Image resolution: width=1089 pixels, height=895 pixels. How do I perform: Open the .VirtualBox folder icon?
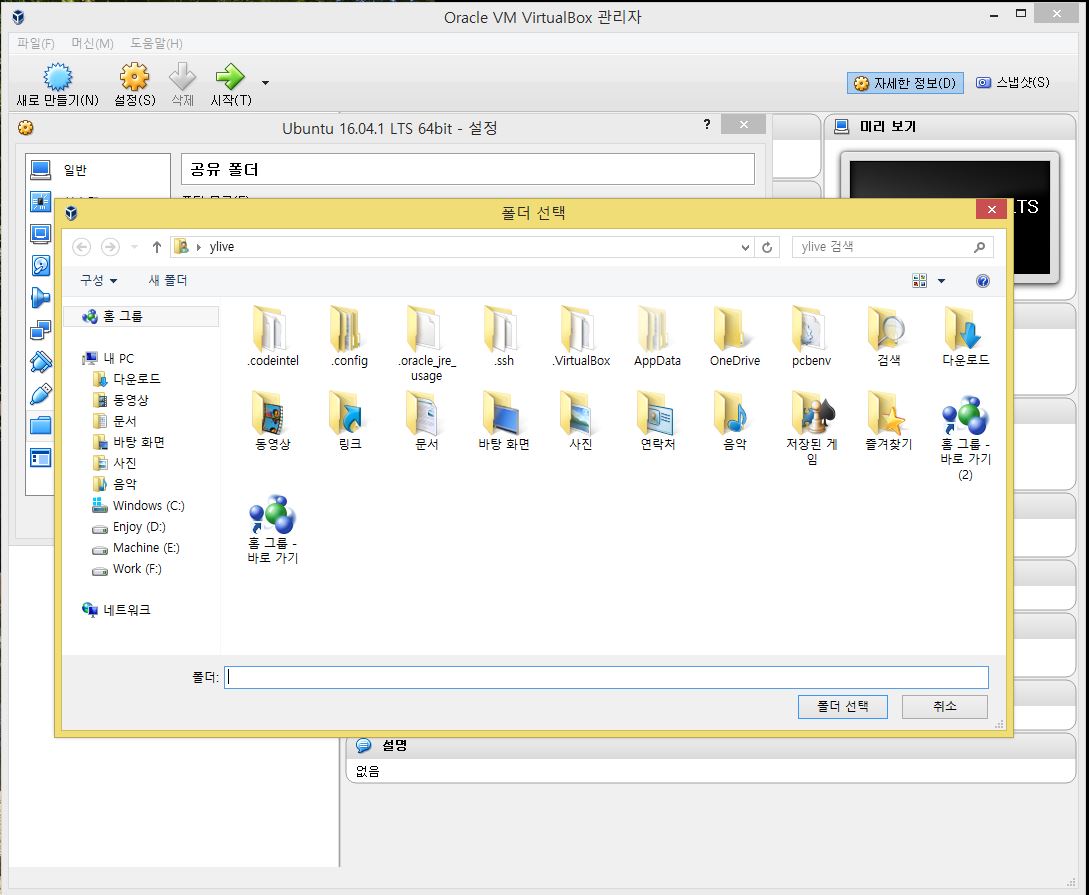pos(581,328)
